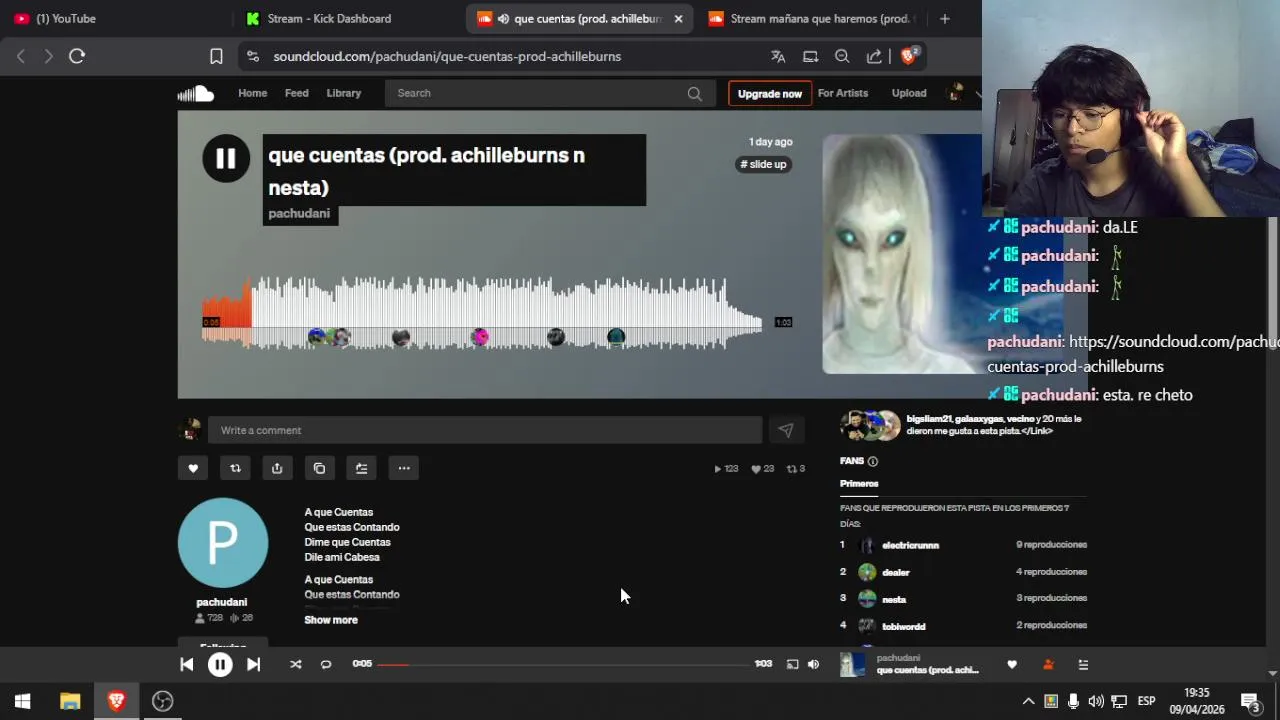
Task: Pause the track with the large hero button
Action: (226, 158)
